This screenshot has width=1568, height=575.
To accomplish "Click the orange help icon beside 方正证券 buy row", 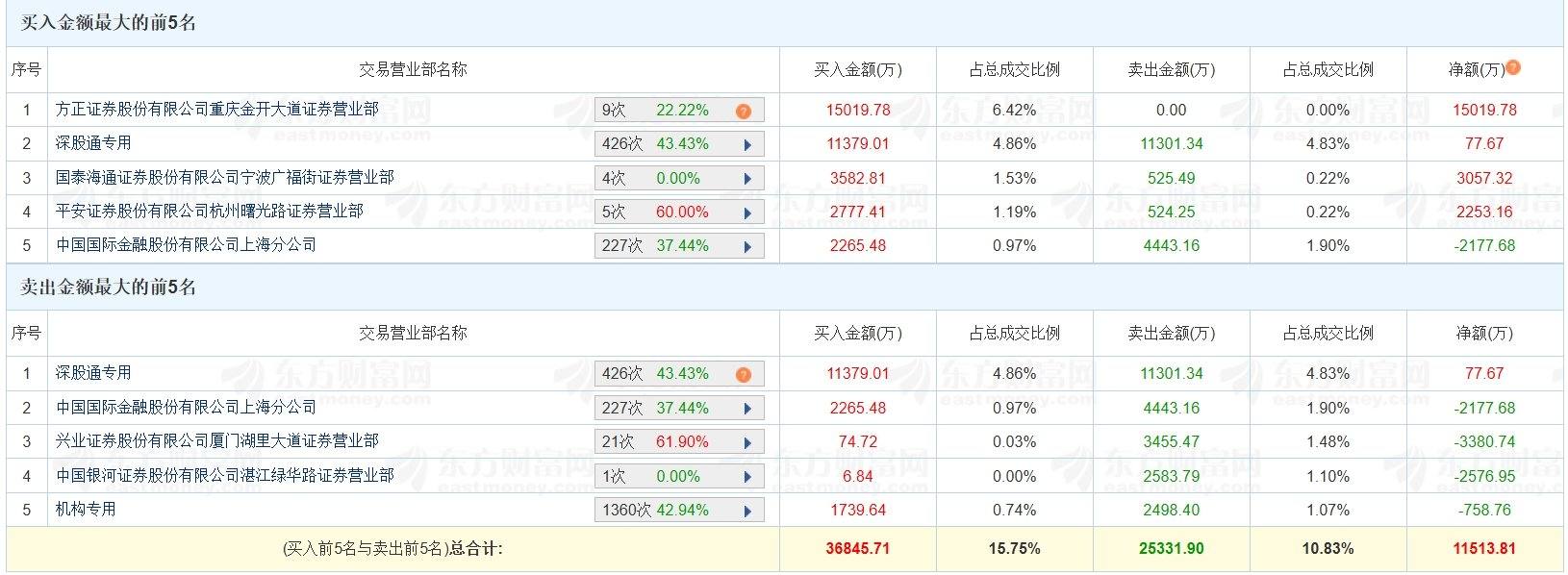I will (x=743, y=110).
